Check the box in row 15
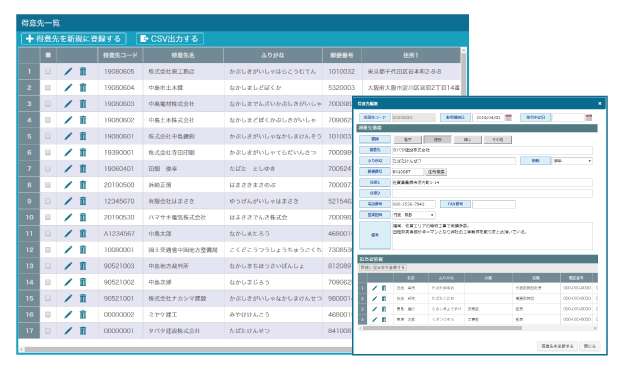Viewport: 625px width, 372px height. (x=48, y=298)
